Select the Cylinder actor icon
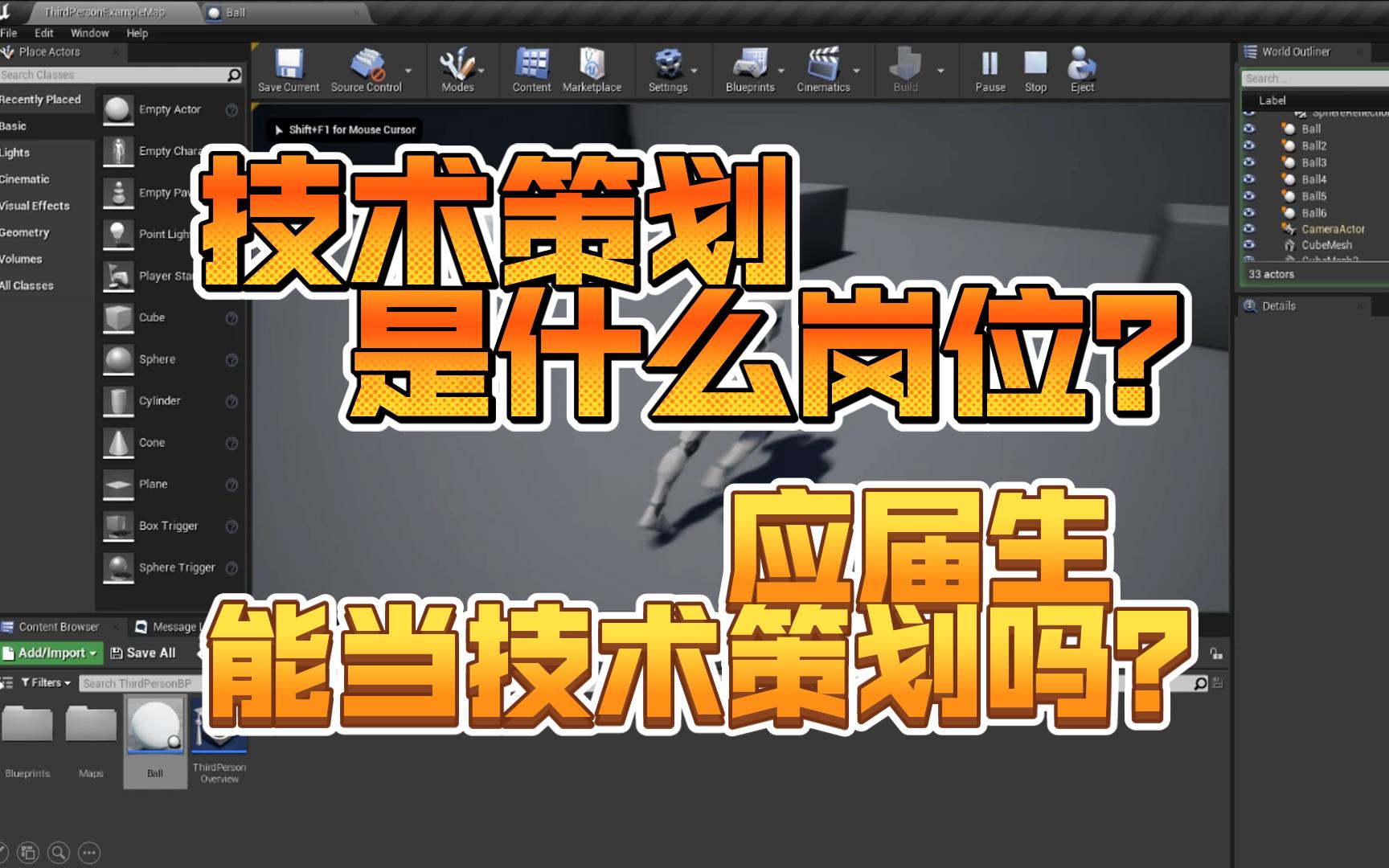The image size is (1389, 868). tap(118, 401)
